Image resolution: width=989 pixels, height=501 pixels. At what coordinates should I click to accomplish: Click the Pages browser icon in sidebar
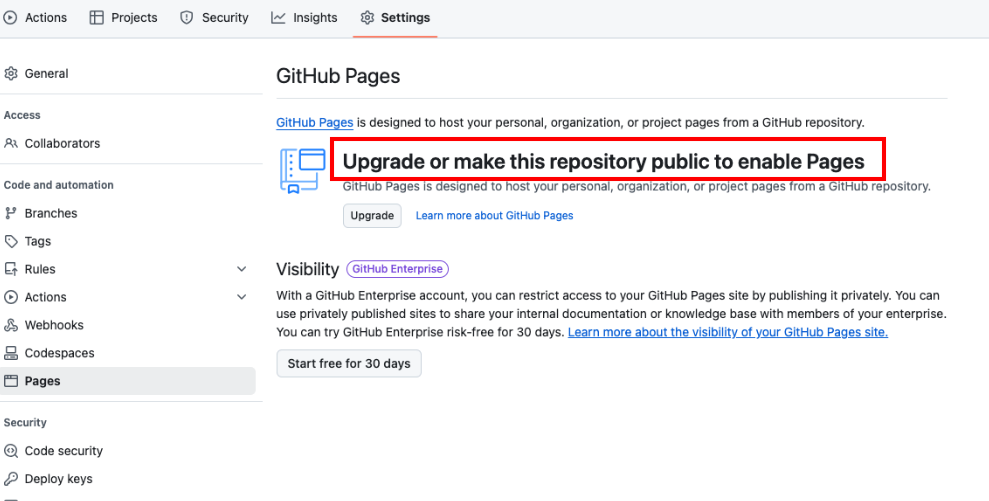point(11,381)
